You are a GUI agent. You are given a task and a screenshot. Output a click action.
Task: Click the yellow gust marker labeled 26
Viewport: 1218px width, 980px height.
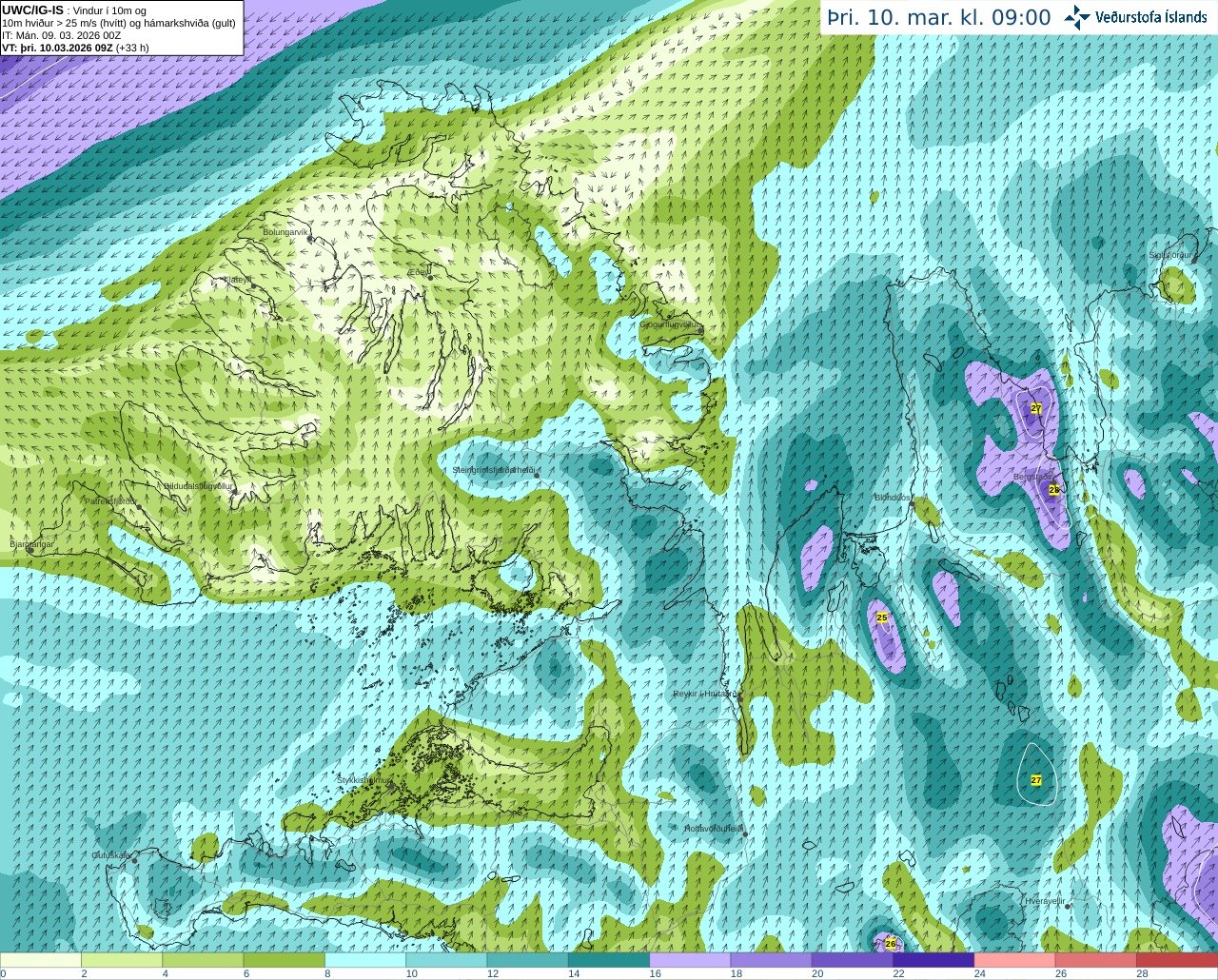tap(891, 943)
